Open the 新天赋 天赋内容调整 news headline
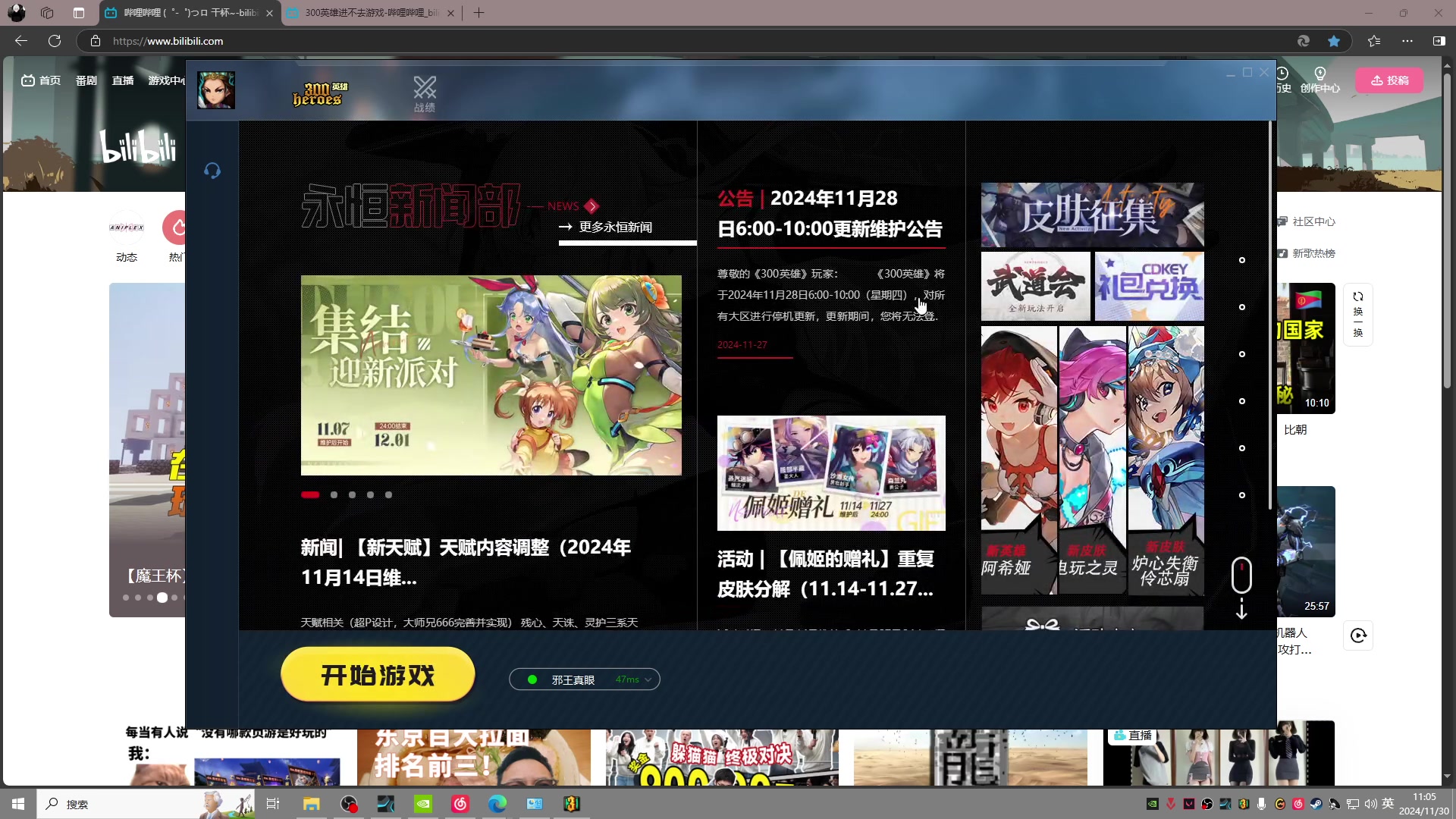The width and height of the screenshot is (1456, 819). 466,562
